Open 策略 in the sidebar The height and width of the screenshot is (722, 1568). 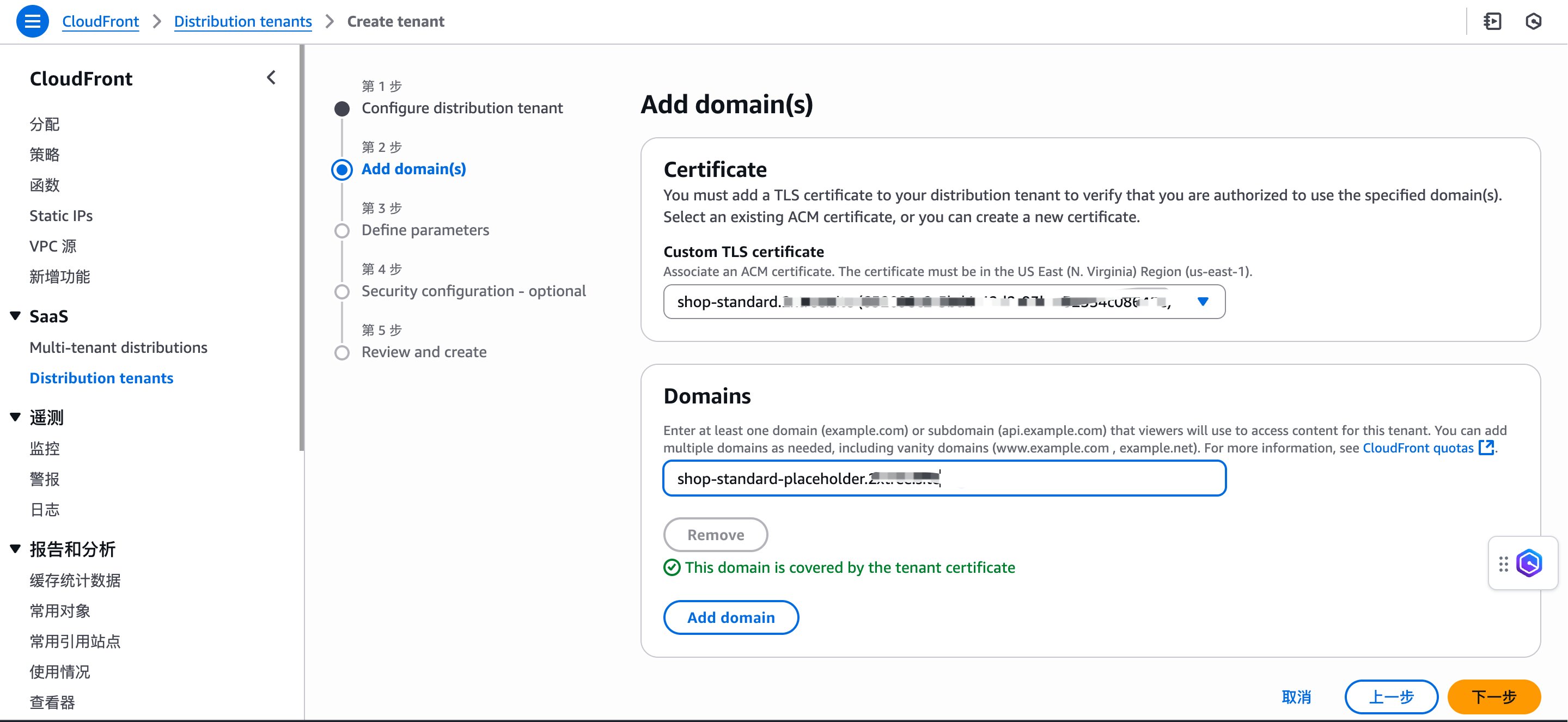pos(45,155)
